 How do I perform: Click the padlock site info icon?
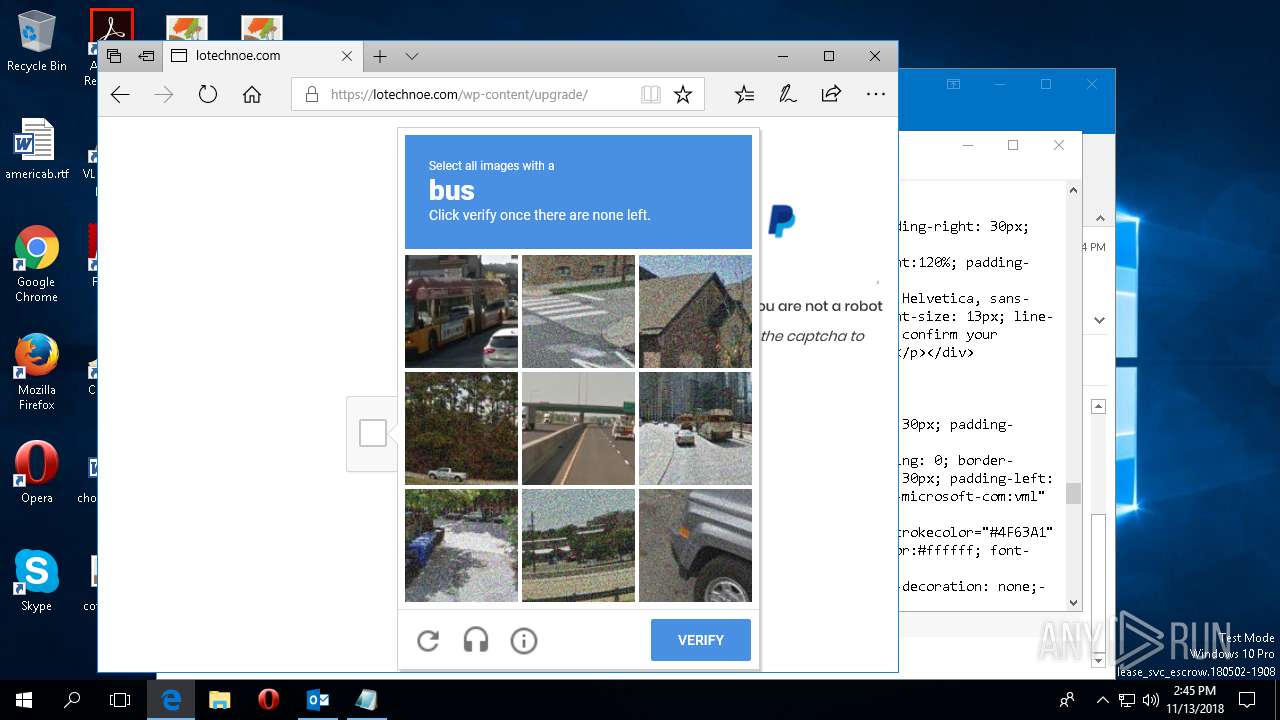311,95
